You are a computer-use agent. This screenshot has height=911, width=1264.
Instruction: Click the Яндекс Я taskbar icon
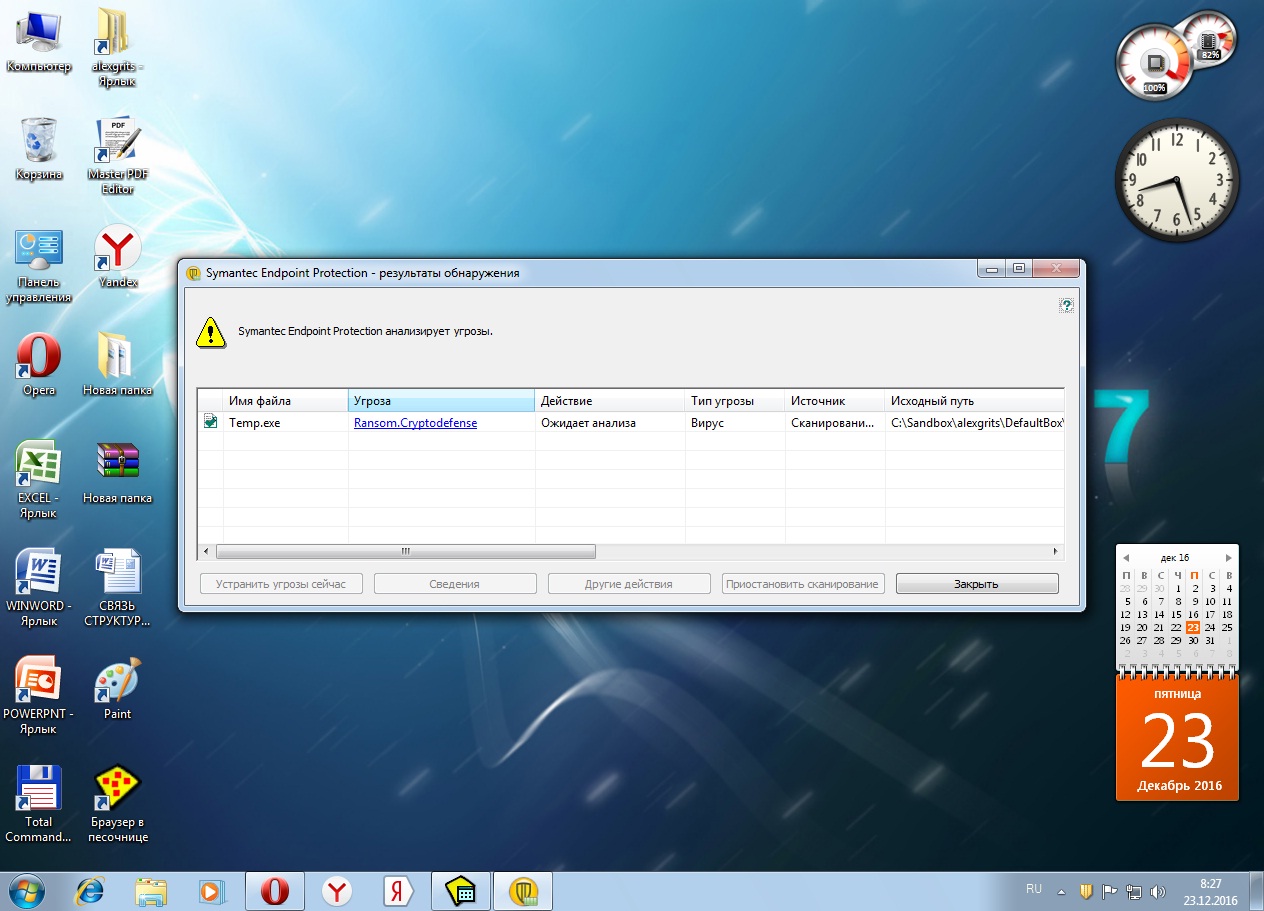point(399,891)
